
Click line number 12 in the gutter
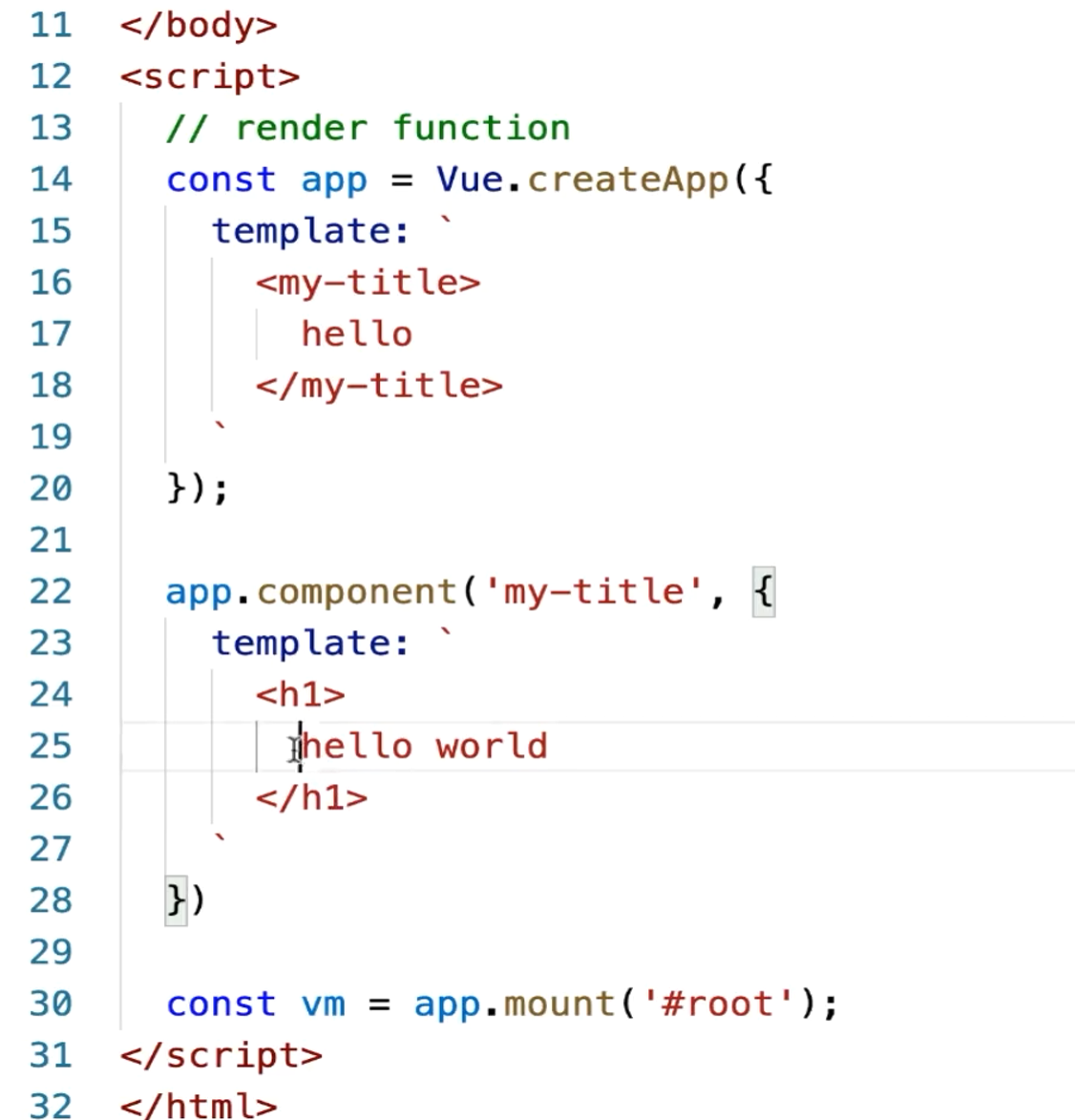pos(51,77)
